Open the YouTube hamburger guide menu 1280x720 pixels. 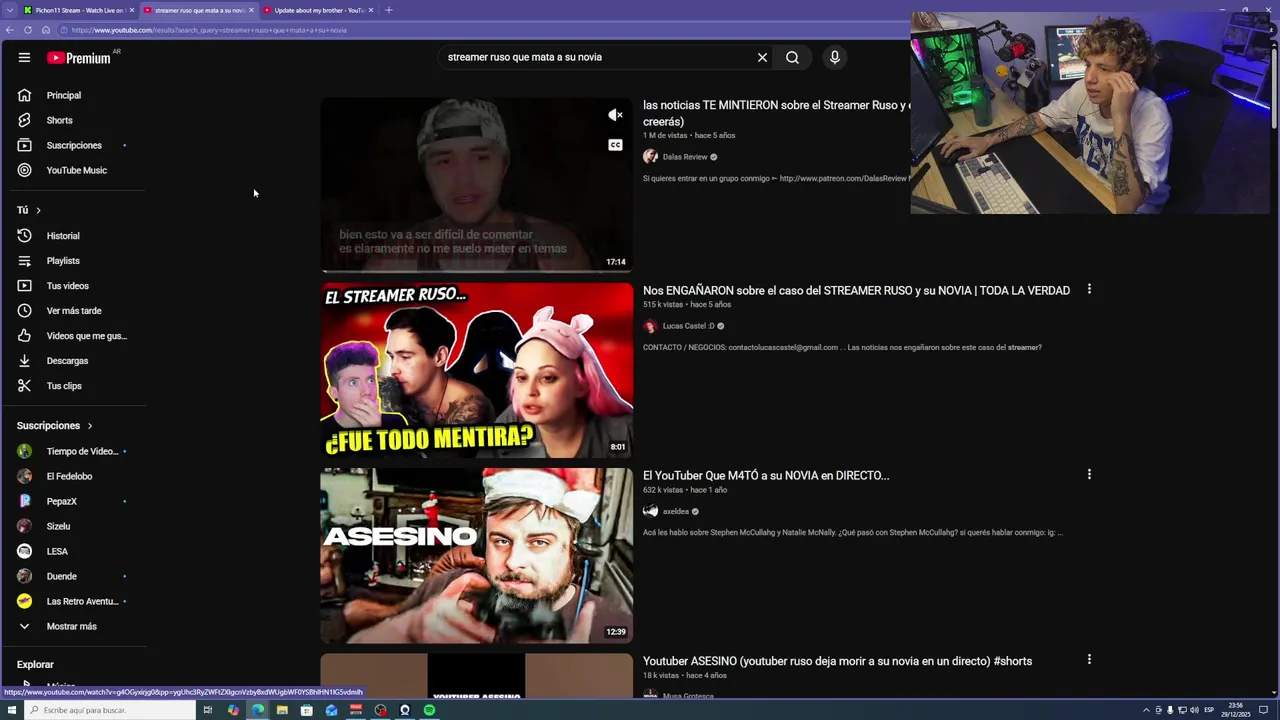pyautogui.click(x=24, y=57)
